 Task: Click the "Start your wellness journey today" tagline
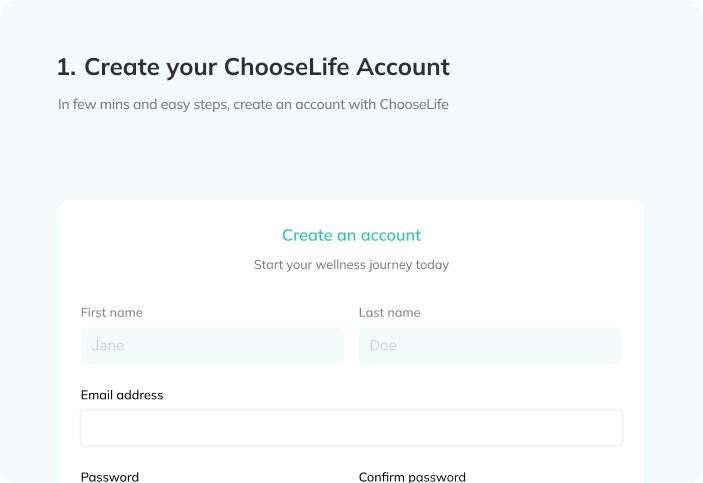(351, 265)
